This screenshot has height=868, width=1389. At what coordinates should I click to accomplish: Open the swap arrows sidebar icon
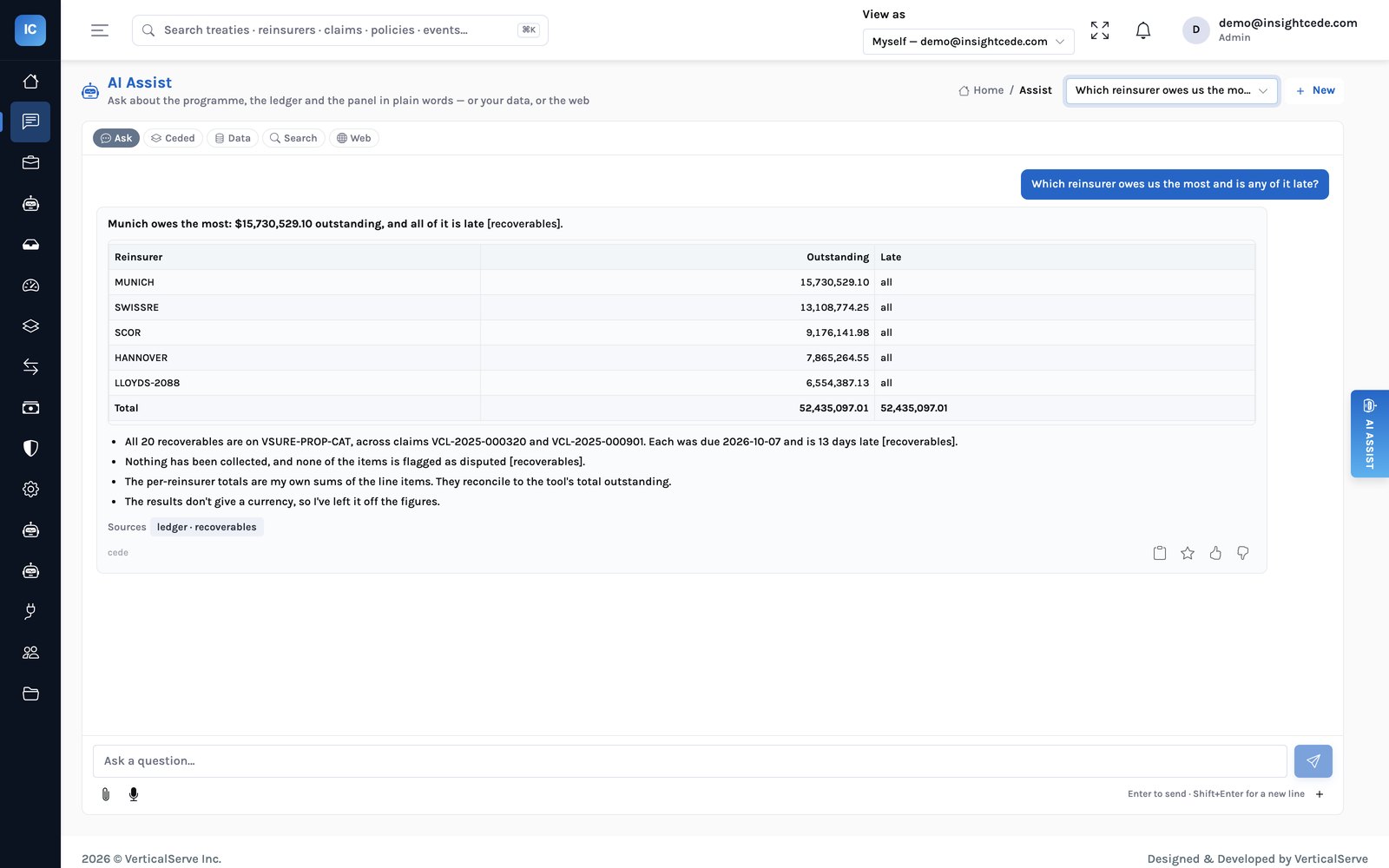(30, 367)
